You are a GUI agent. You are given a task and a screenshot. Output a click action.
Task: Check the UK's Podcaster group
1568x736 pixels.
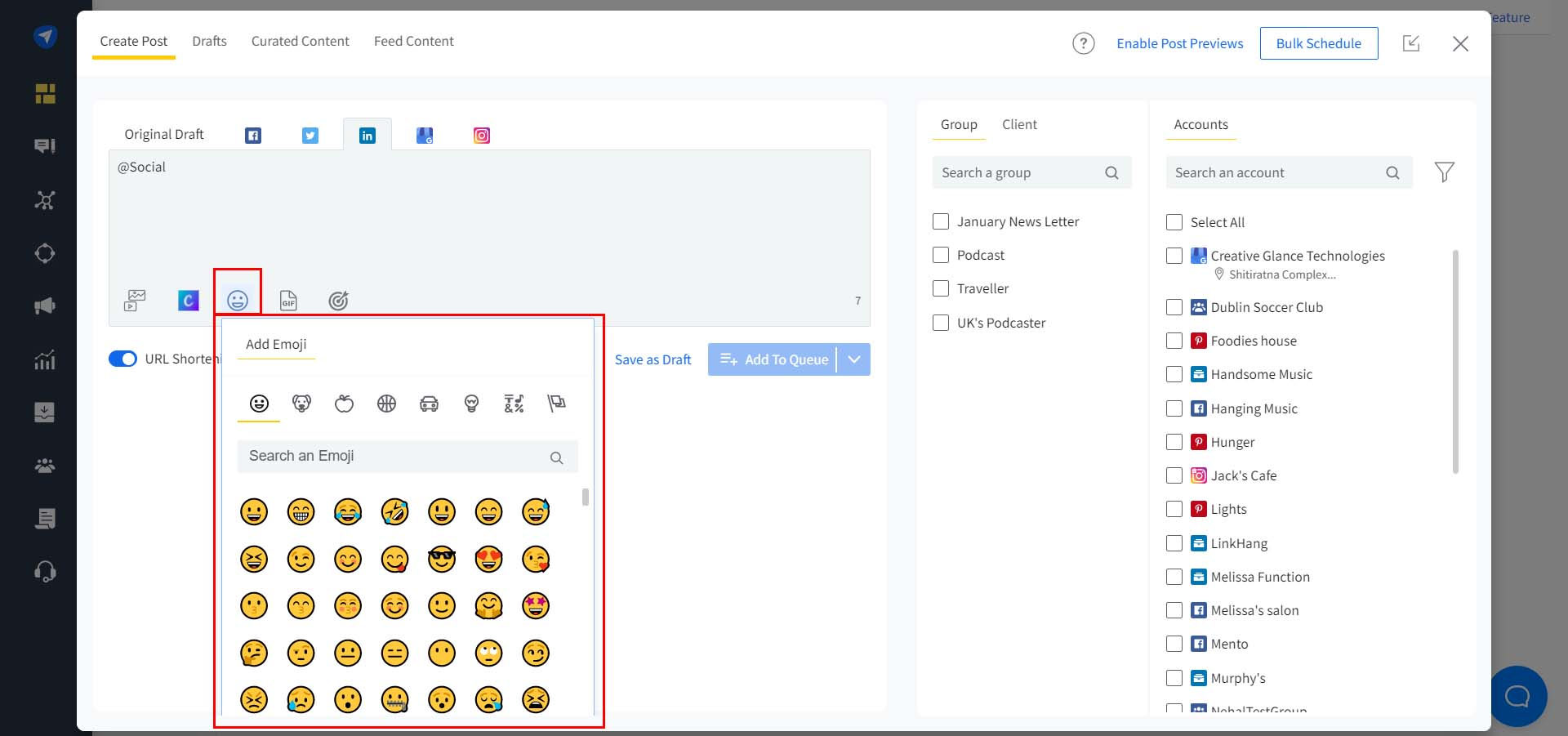click(x=941, y=323)
